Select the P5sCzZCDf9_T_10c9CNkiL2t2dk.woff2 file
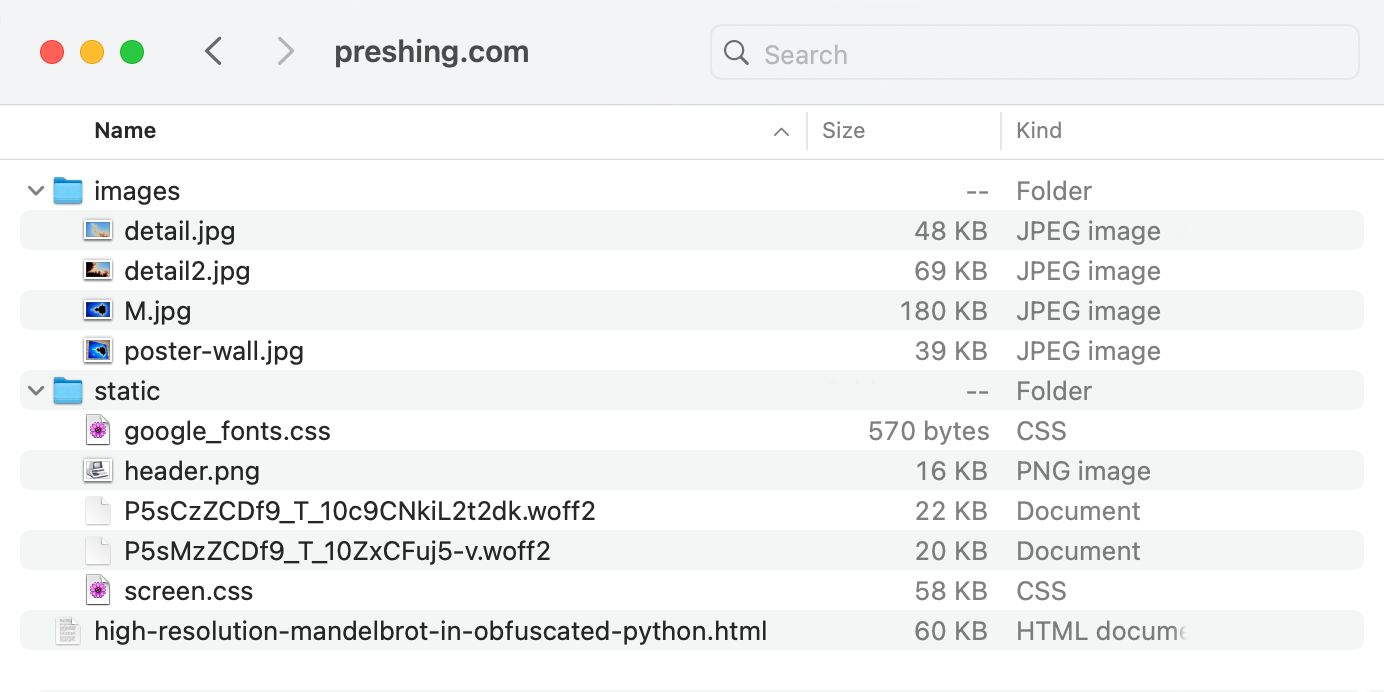1384x692 pixels. click(x=359, y=511)
